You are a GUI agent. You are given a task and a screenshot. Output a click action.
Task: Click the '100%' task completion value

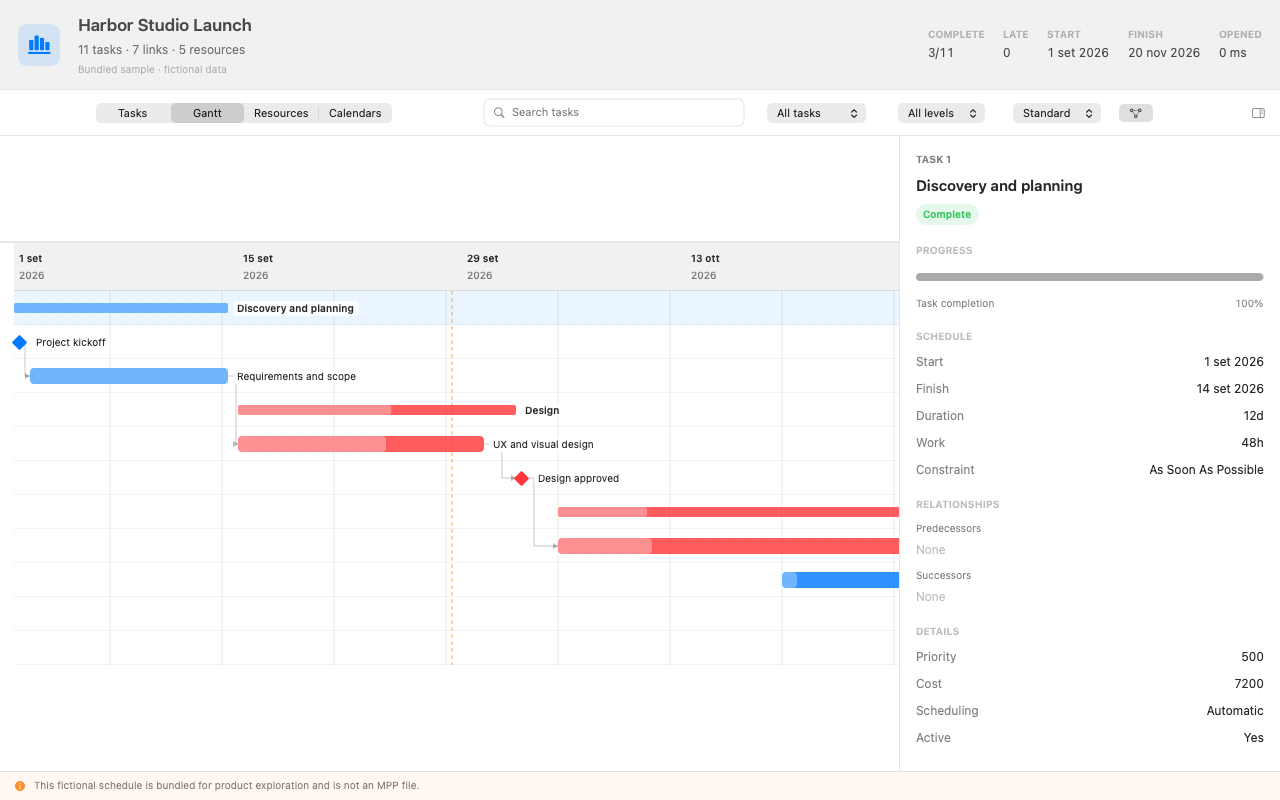[x=1249, y=304]
